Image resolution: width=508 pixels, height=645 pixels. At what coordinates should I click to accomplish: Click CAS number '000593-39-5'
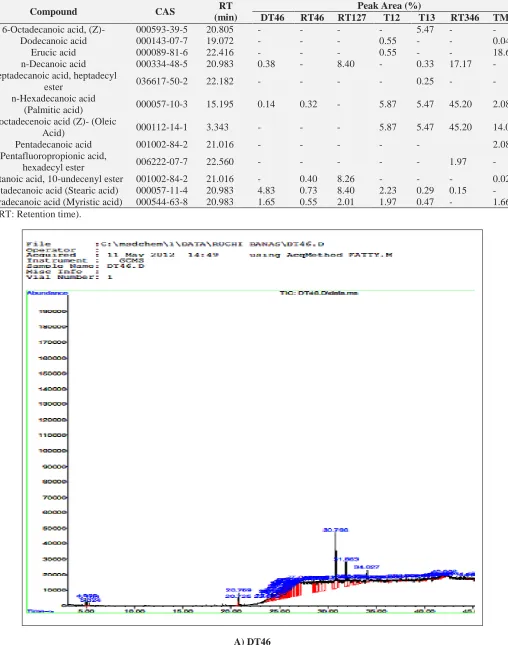(162, 30)
